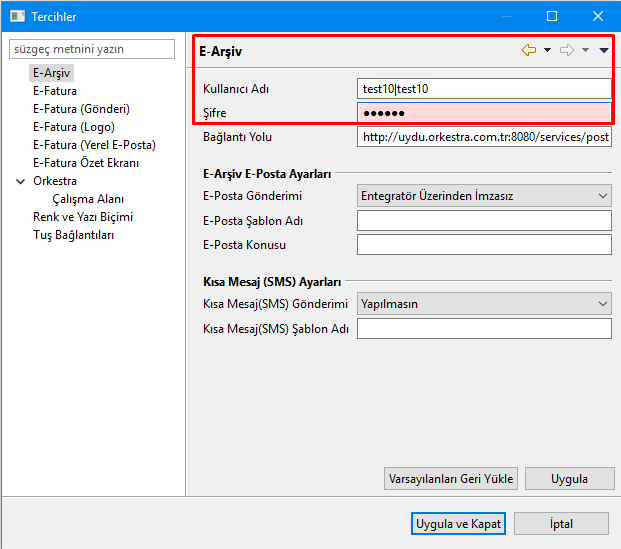The image size is (621, 549).
Task: Select E-Fatura (Yerel E-Posta) item
Action: click(94, 145)
